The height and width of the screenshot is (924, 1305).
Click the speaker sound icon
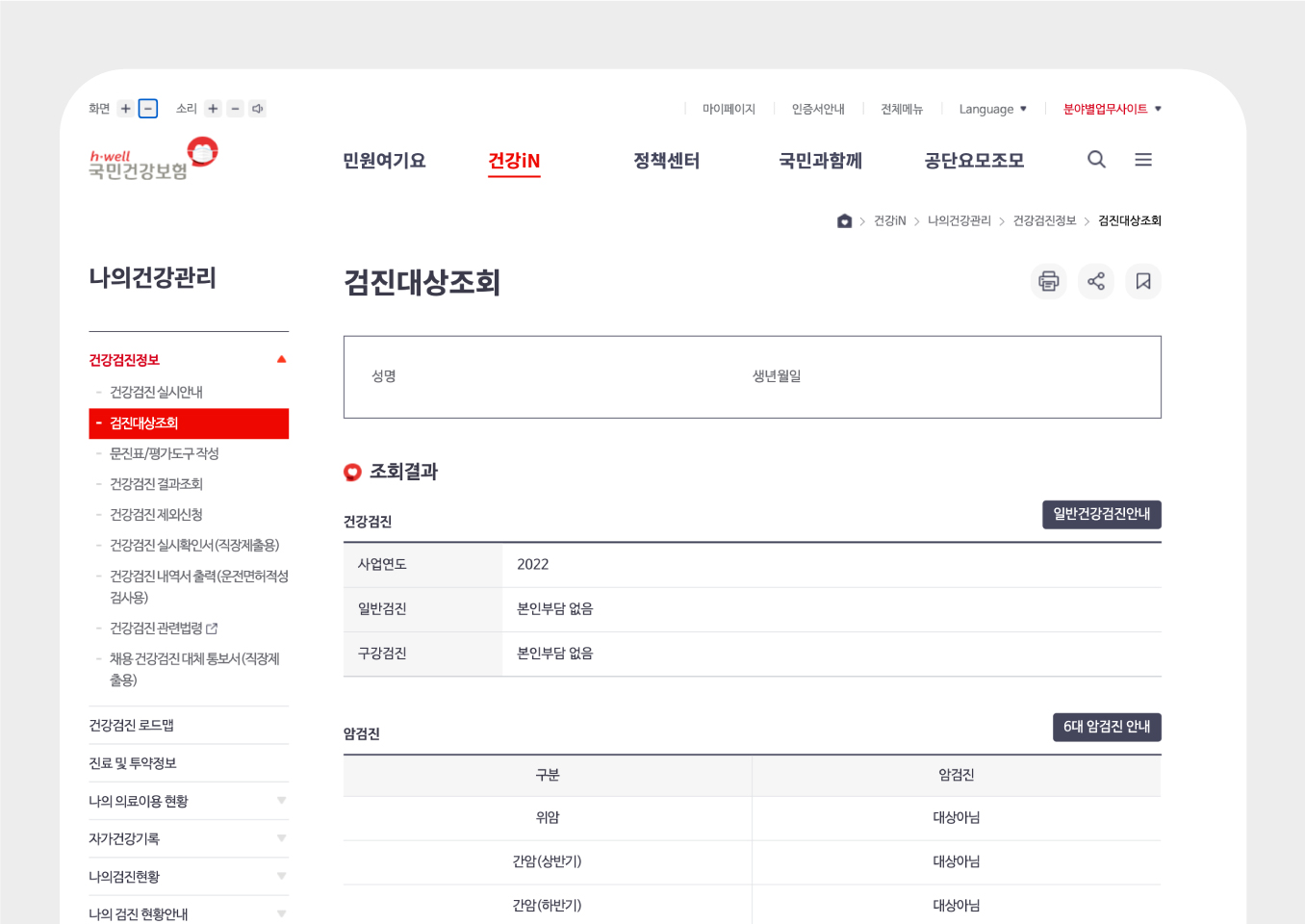(257, 108)
